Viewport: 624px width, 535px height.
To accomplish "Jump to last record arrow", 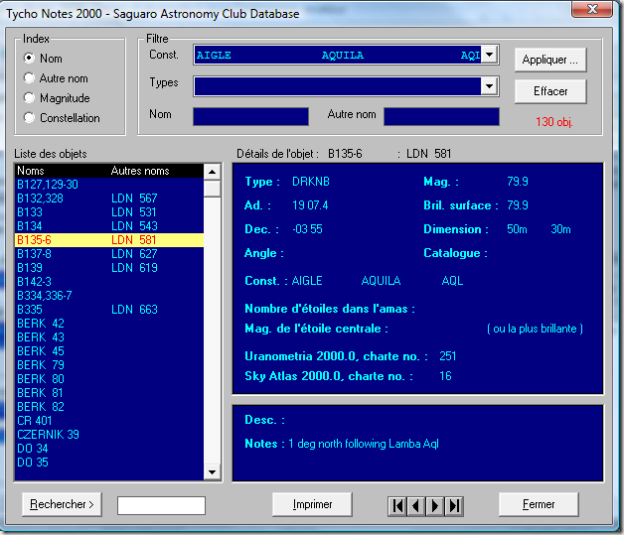I will 454,506.
